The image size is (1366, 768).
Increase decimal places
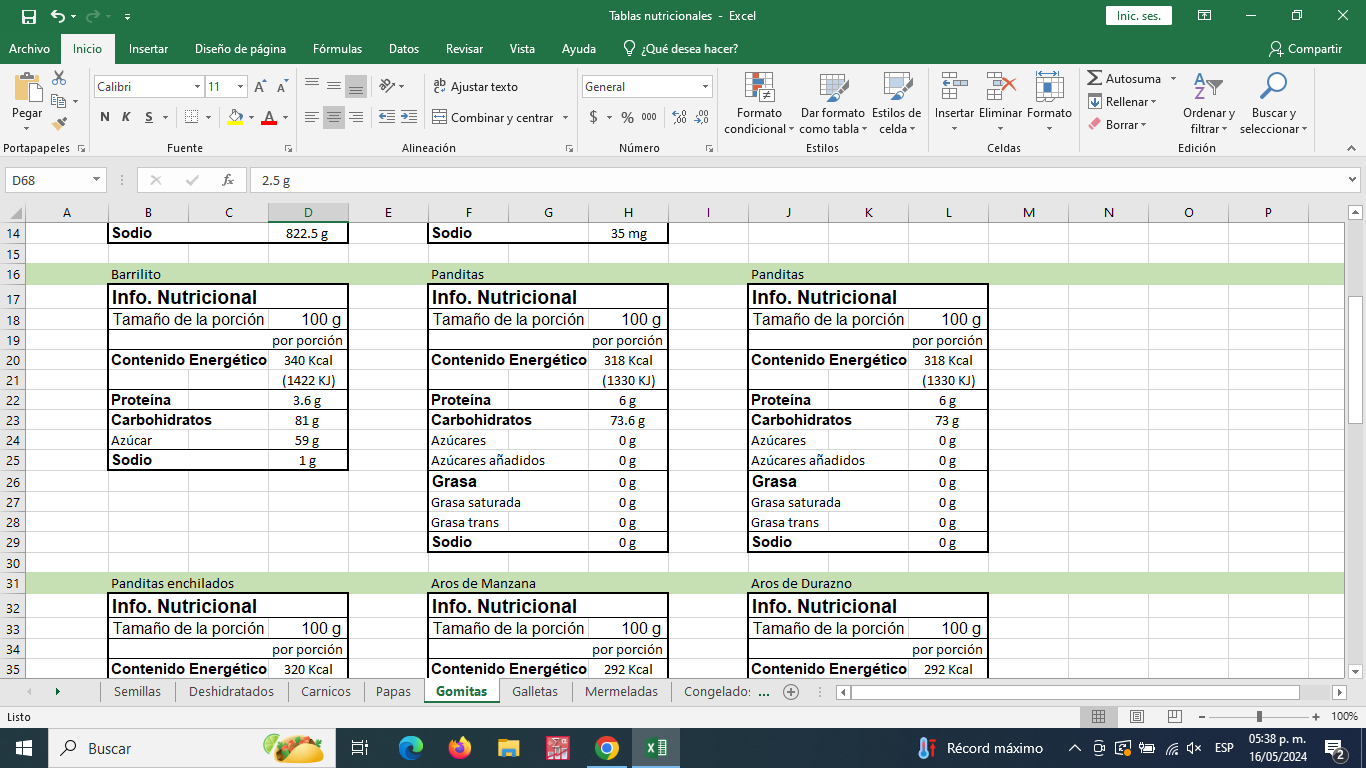pos(680,117)
